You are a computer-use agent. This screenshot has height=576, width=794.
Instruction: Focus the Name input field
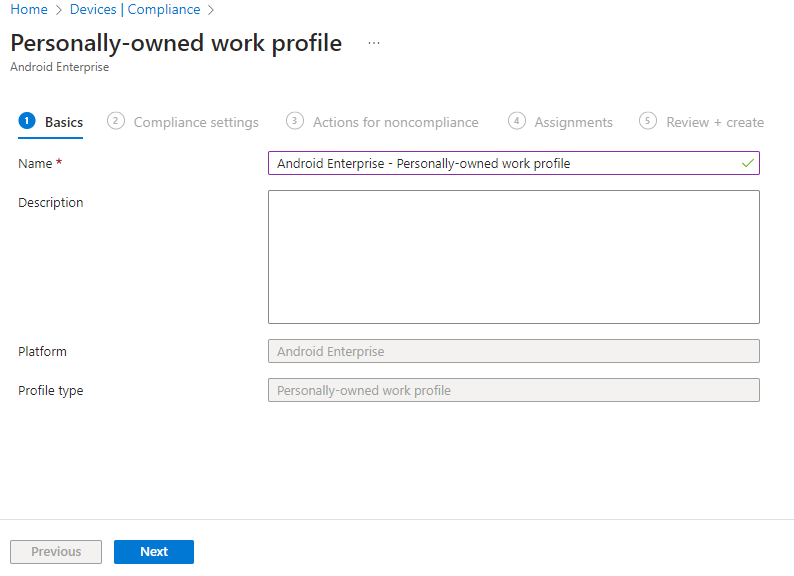point(513,163)
